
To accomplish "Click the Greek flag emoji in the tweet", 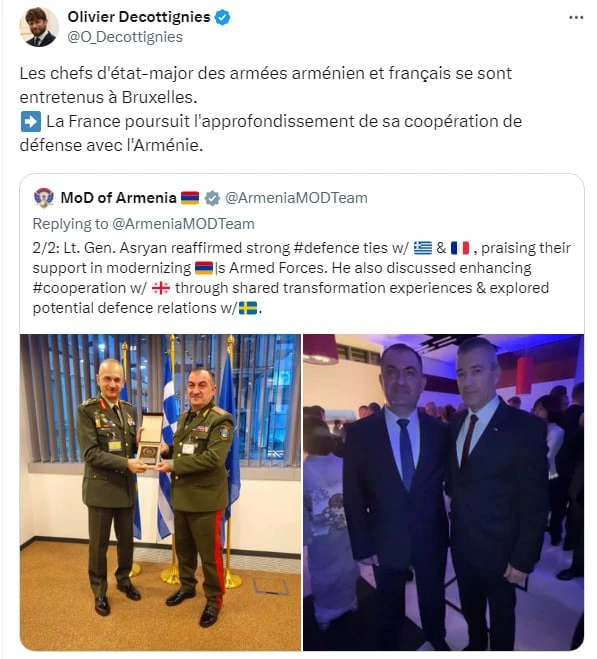I will click(x=423, y=248).
